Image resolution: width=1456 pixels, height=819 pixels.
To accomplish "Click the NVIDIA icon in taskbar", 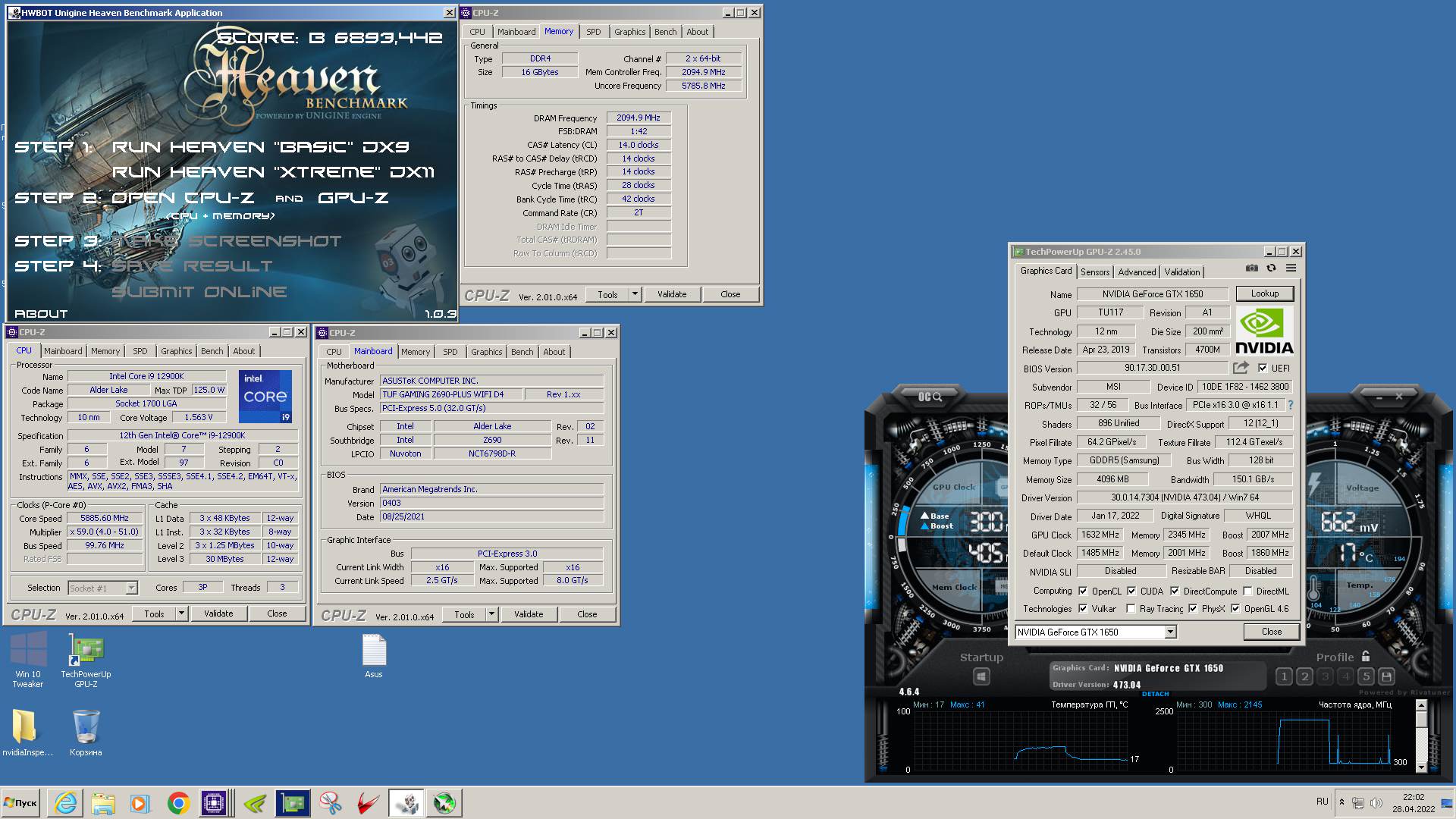I will click(255, 803).
